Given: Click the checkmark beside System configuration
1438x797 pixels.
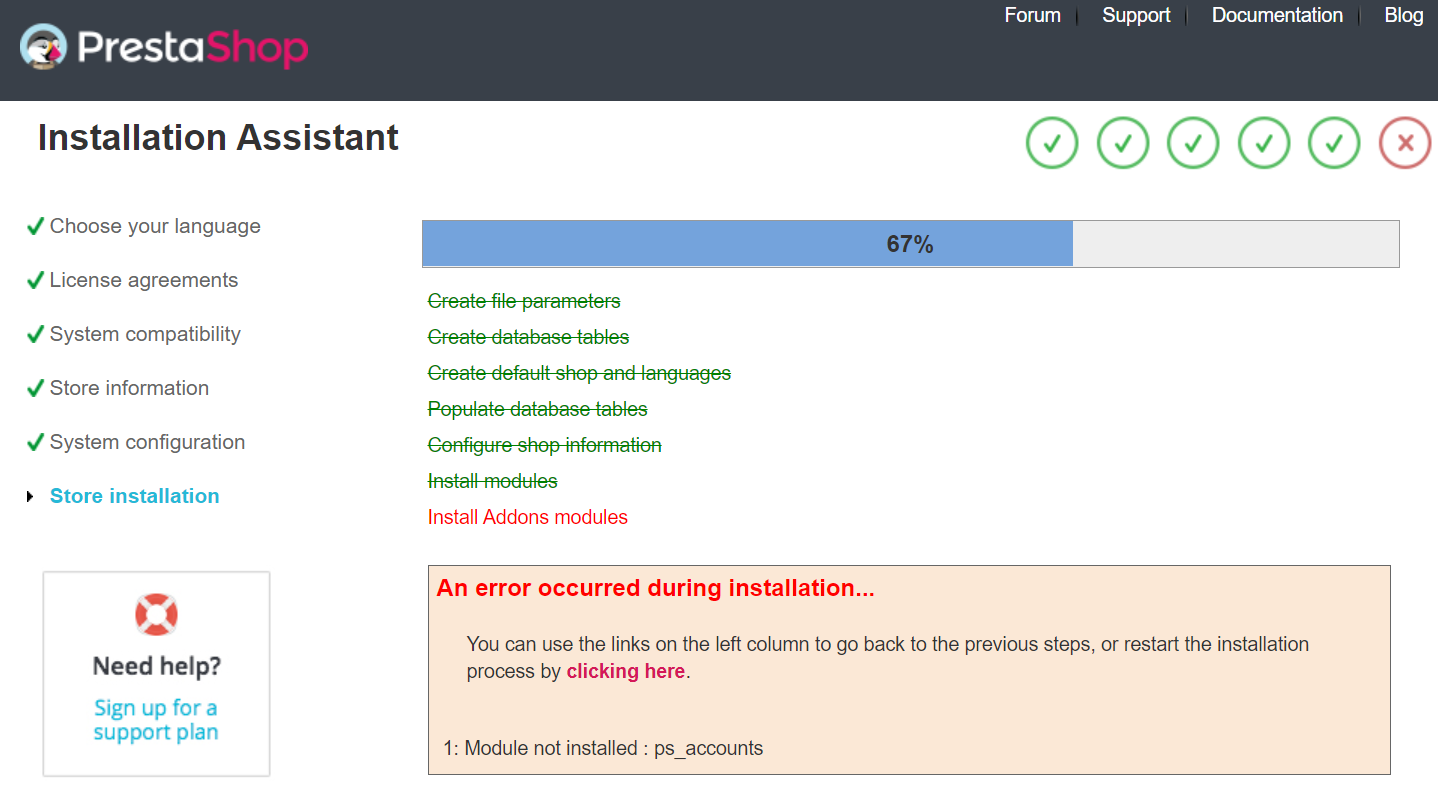Looking at the screenshot, I should click(x=34, y=441).
